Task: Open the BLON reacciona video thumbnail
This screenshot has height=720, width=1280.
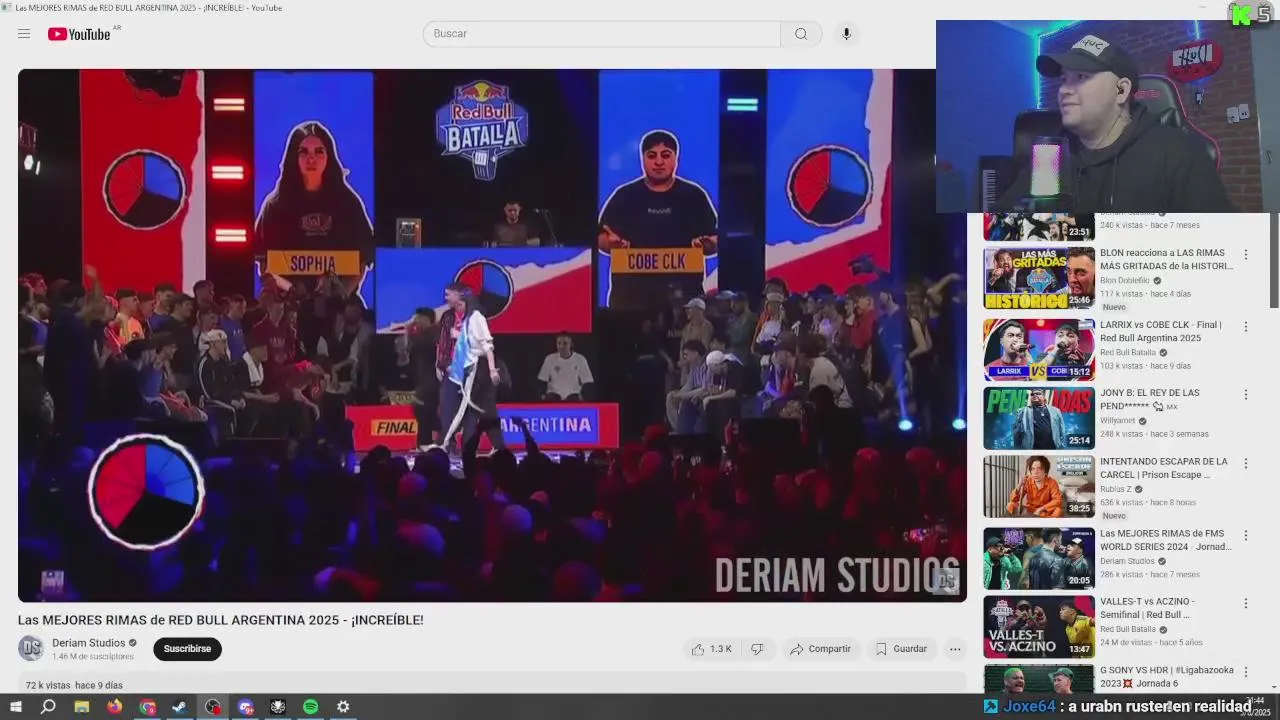Action: tap(1039, 278)
